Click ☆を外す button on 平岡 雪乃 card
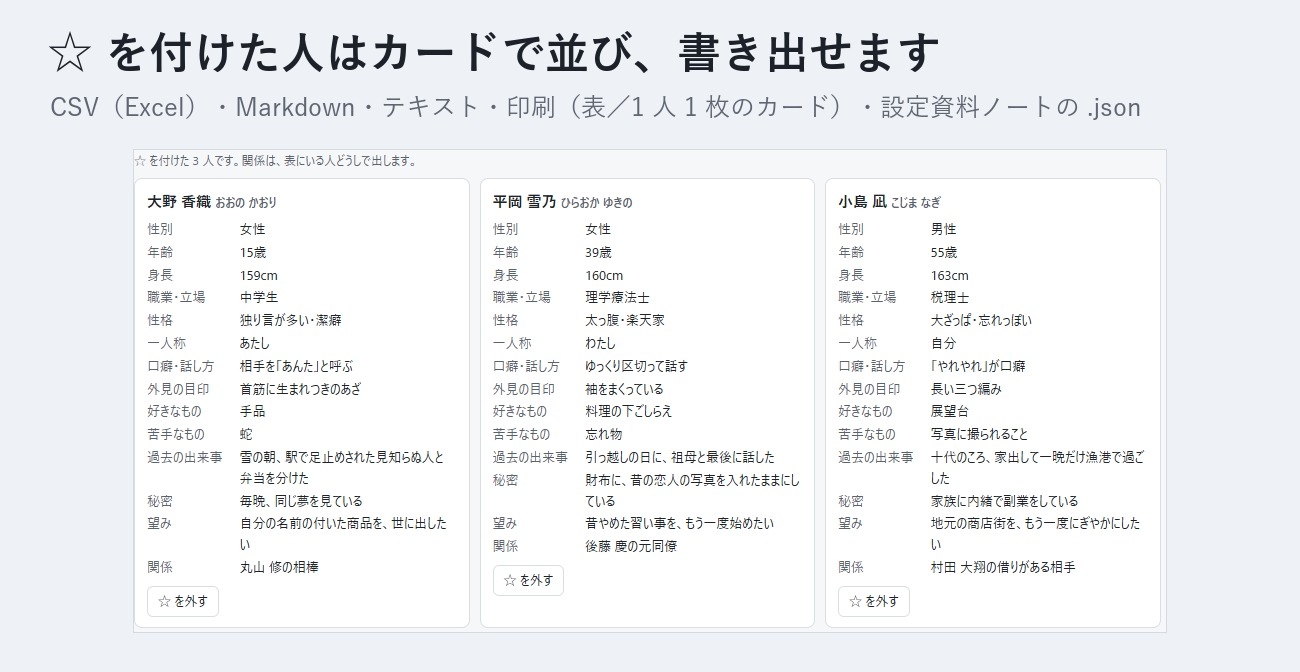 [x=528, y=580]
